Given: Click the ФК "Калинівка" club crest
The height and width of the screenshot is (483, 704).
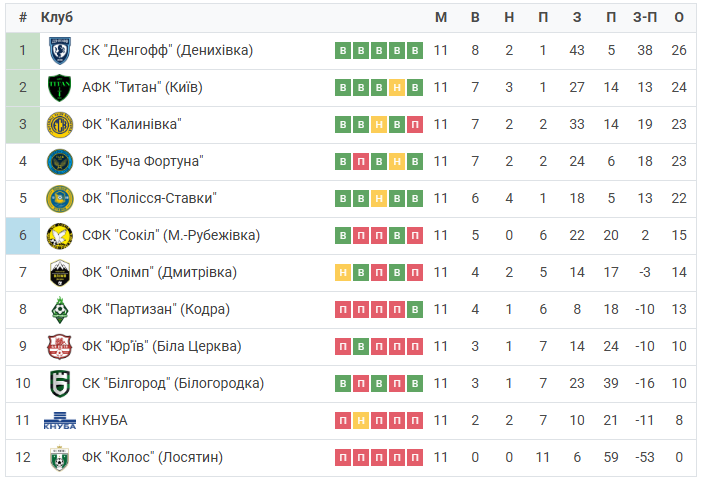Looking at the screenshot, I should [x=60, y=124].
